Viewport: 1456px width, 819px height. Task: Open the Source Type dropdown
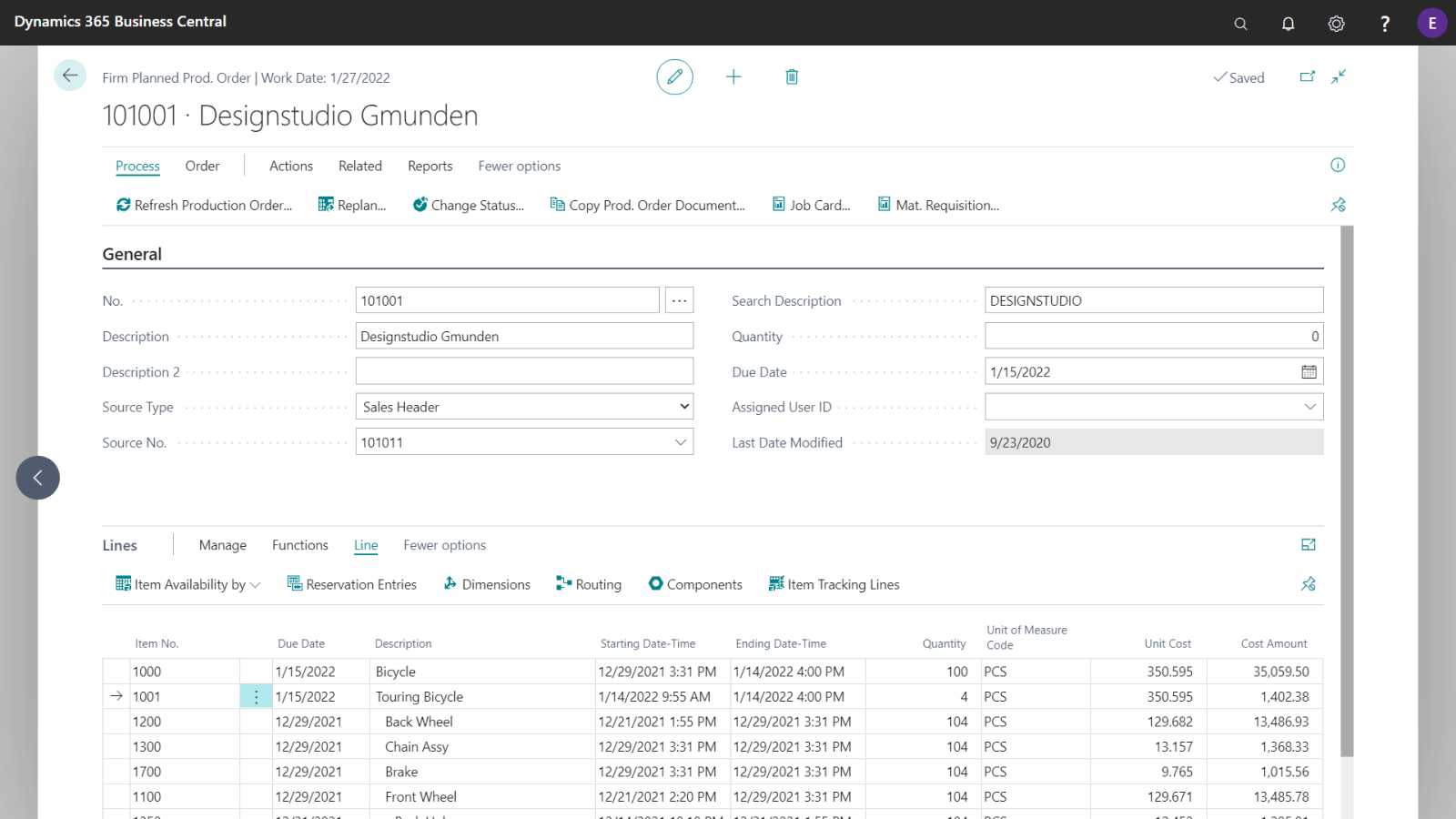(x=682, y=406)
